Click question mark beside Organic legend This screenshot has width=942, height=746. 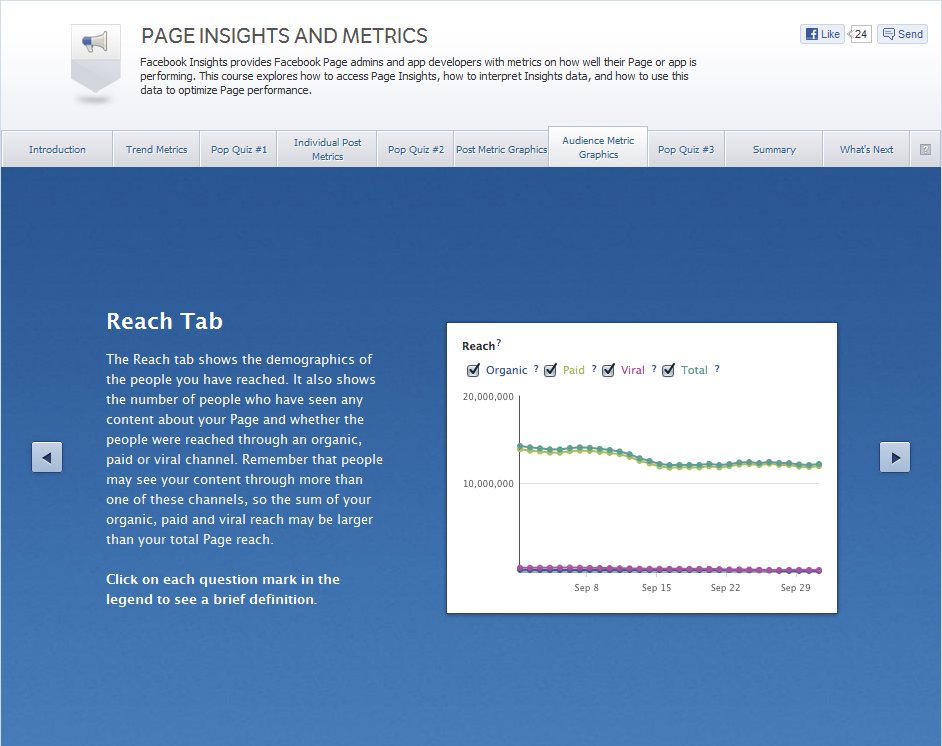tap(536, 369)
